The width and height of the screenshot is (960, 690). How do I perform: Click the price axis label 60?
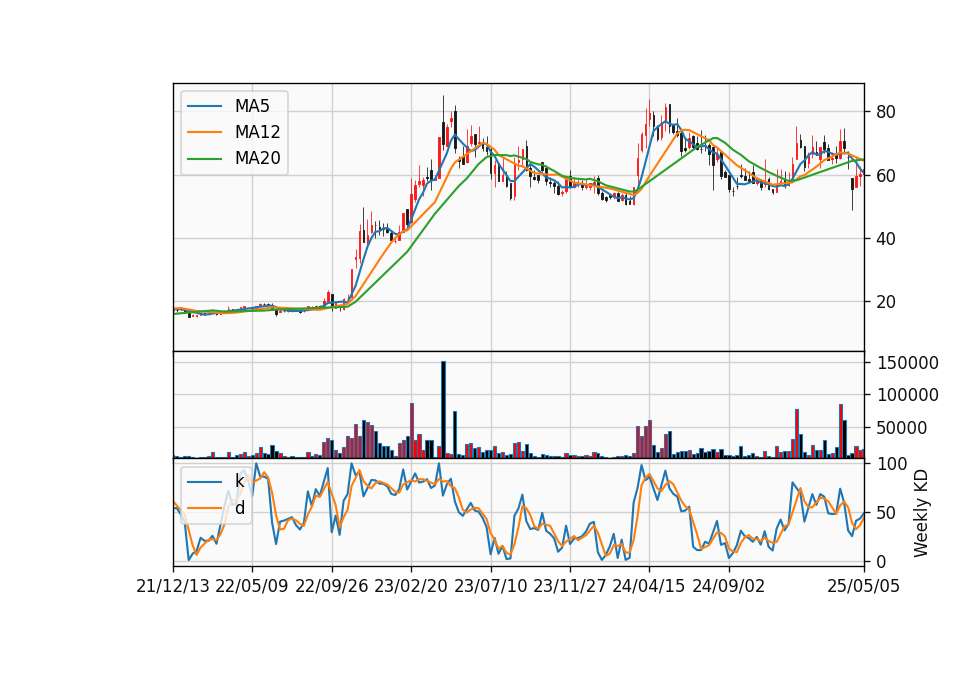[886, 176]
